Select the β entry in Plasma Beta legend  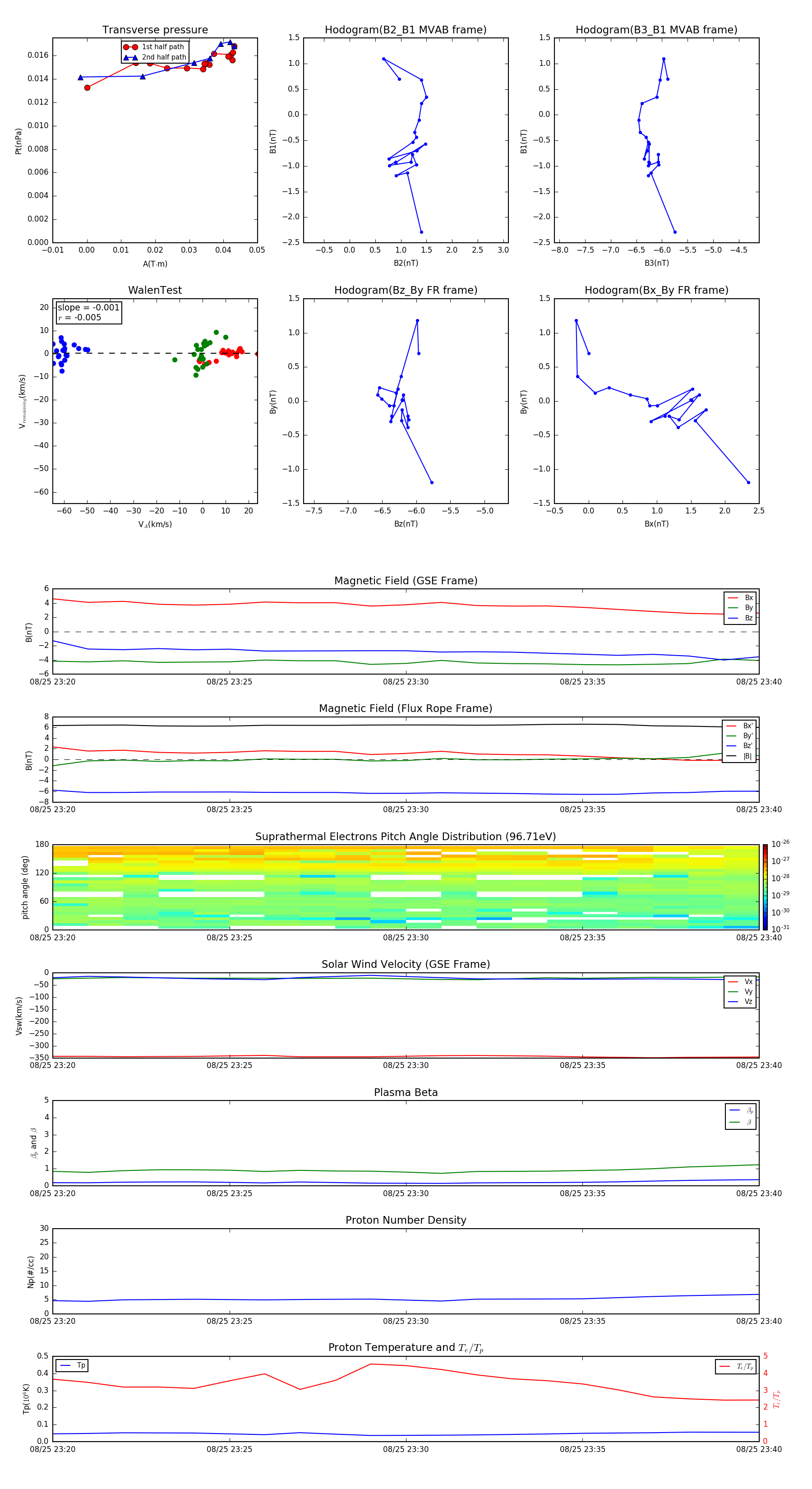(741, 1122)
